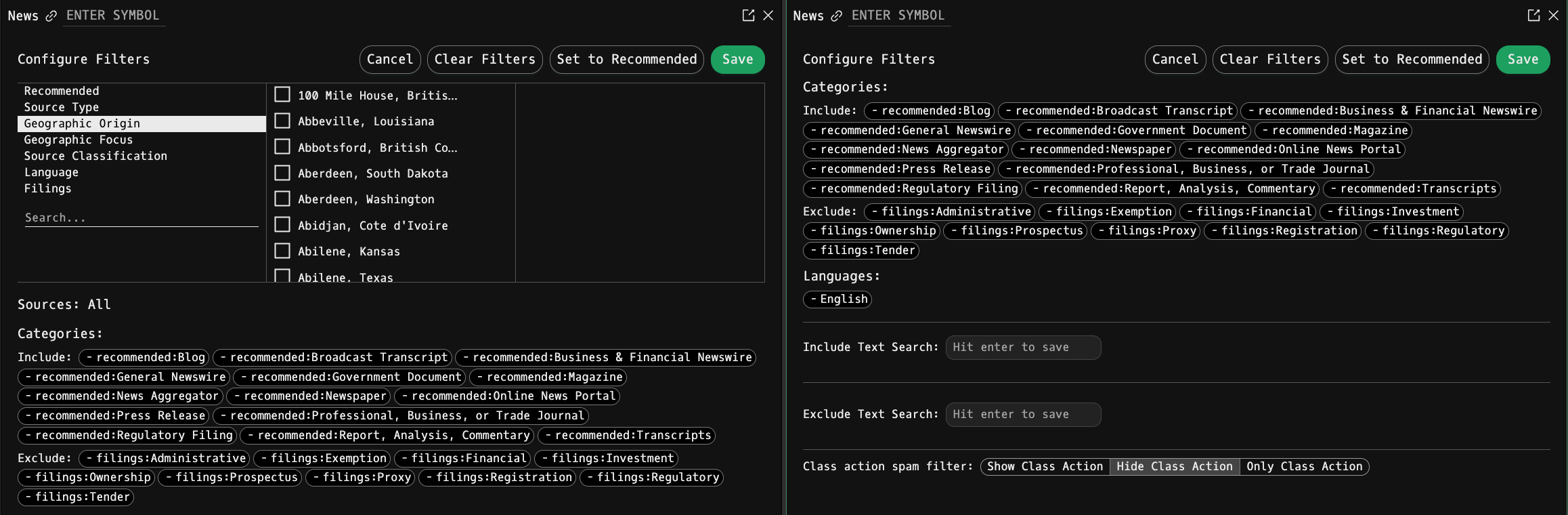
Task: Click Save in left panel
Action: (x=738, y=59)
